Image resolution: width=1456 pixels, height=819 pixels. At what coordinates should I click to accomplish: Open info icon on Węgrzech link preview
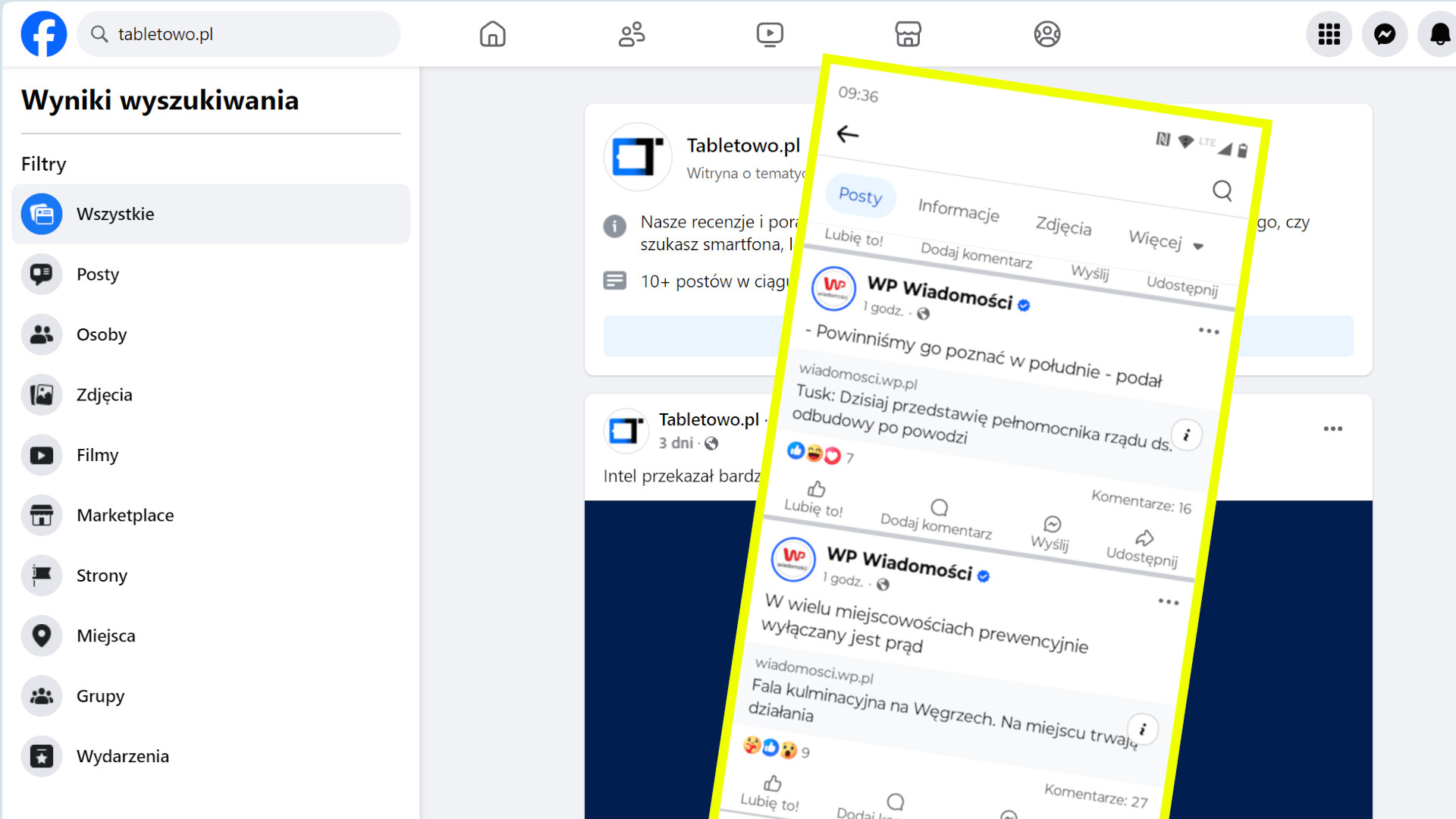coord(1143,730)
